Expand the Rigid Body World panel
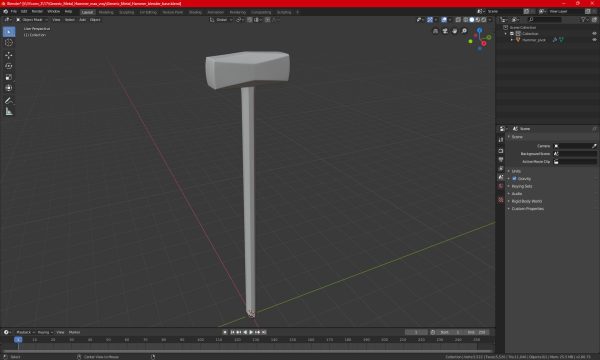 (527, 201)
